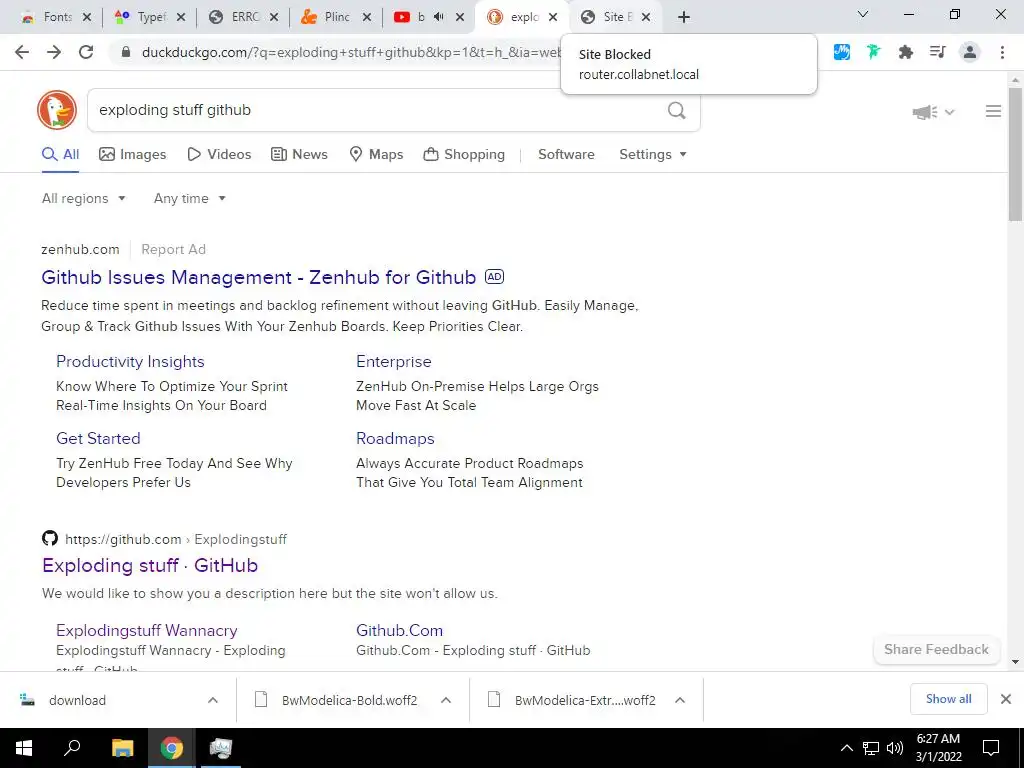Select the Software search tab
The image size is (1024, 768).
(566, 155)
